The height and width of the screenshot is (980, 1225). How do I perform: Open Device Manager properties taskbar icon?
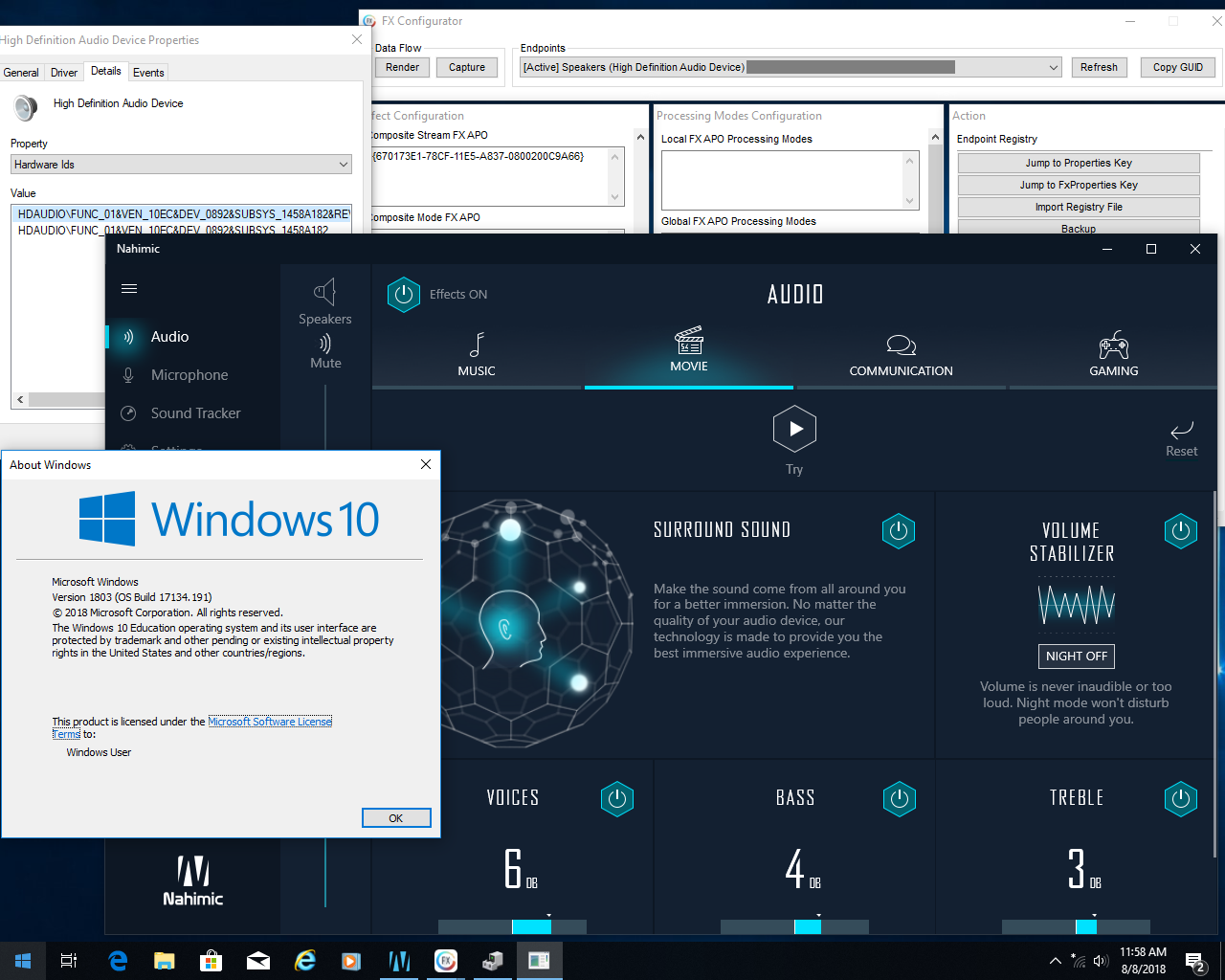pyautogui.click(x=493, y=961)
